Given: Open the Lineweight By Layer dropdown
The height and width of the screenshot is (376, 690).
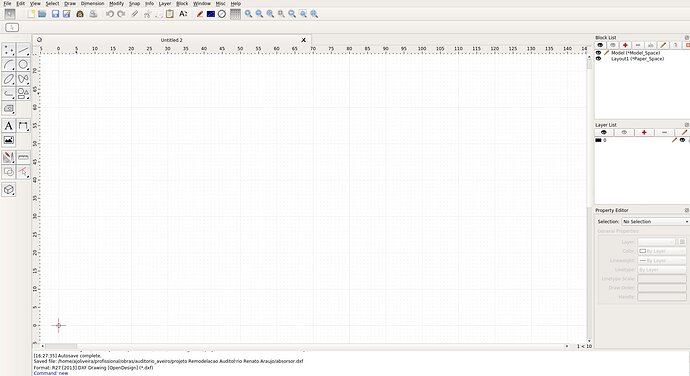Looking at the screenshot, I should tap(662, 261).
